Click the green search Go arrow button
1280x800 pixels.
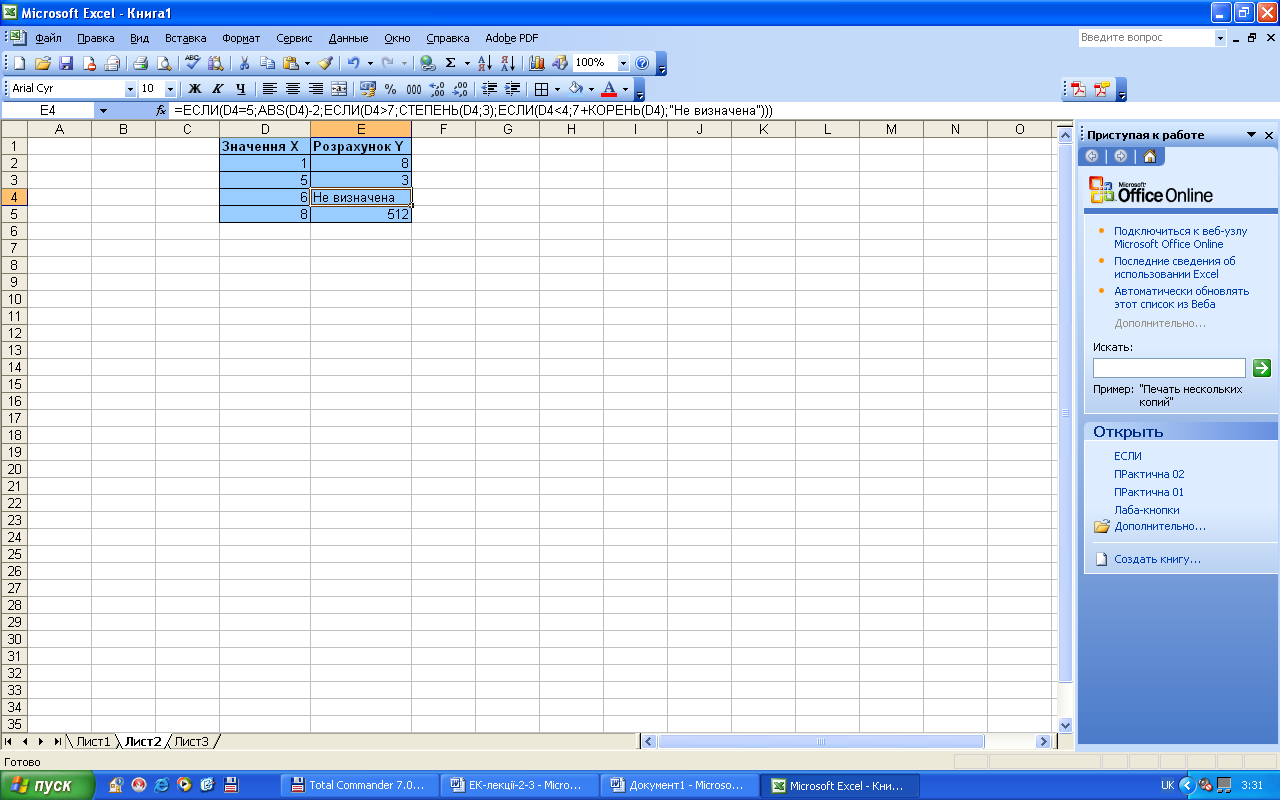[1262, 368]
